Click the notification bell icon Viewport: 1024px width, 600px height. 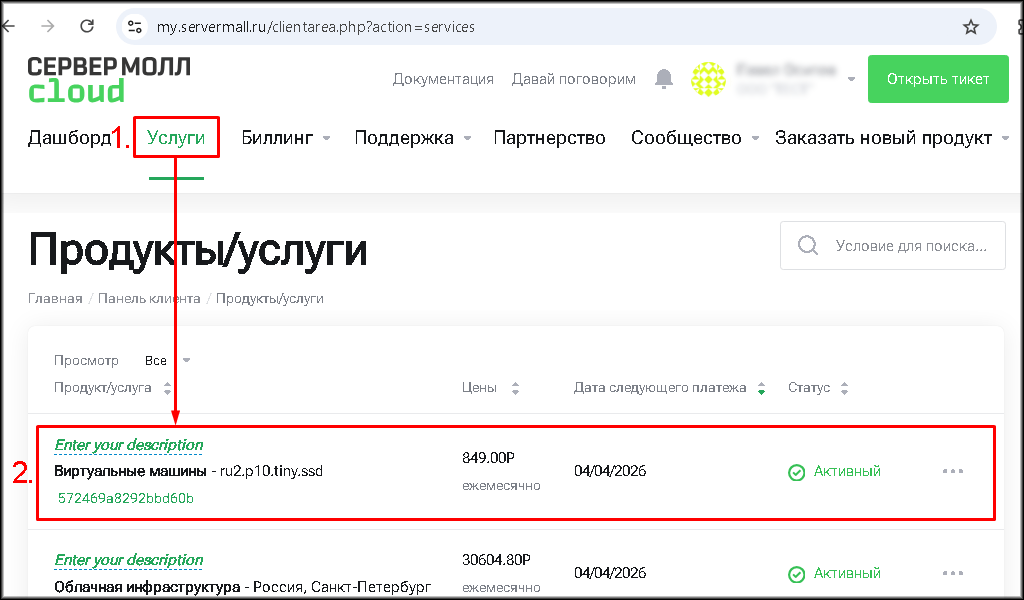tap(664, 79)
